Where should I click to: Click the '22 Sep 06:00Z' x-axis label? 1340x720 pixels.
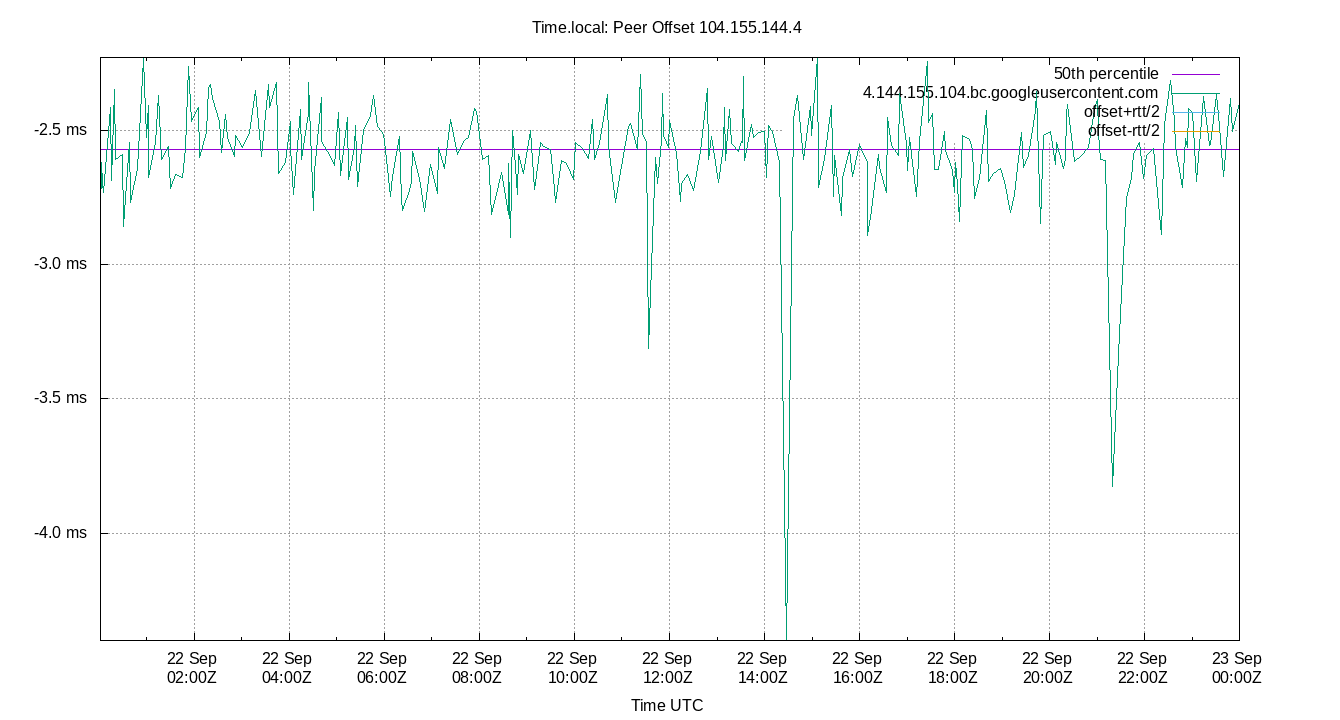[x=382, y=668]
